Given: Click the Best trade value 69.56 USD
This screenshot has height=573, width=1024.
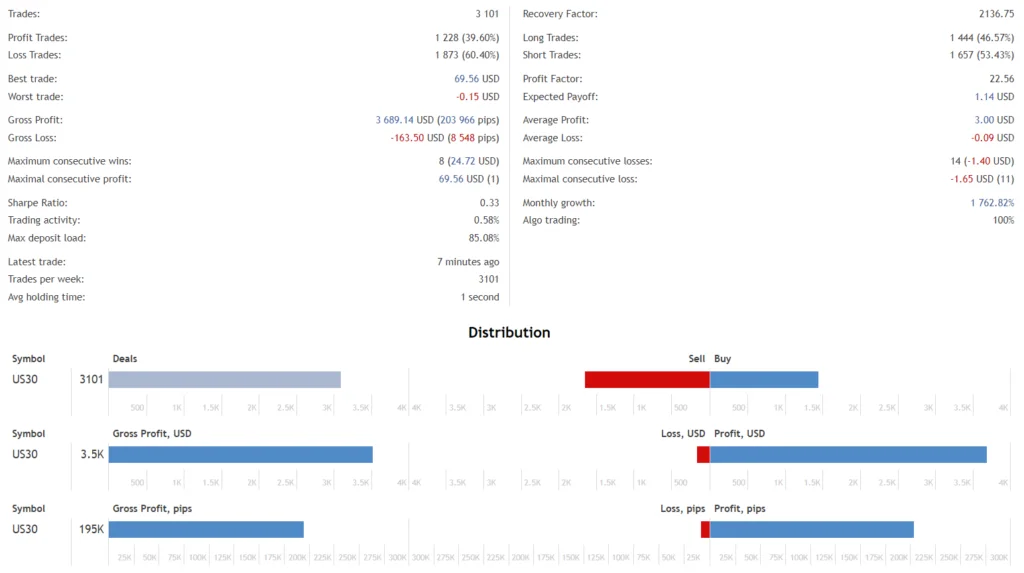Looking at the screenshot, I should pos(477,79).
